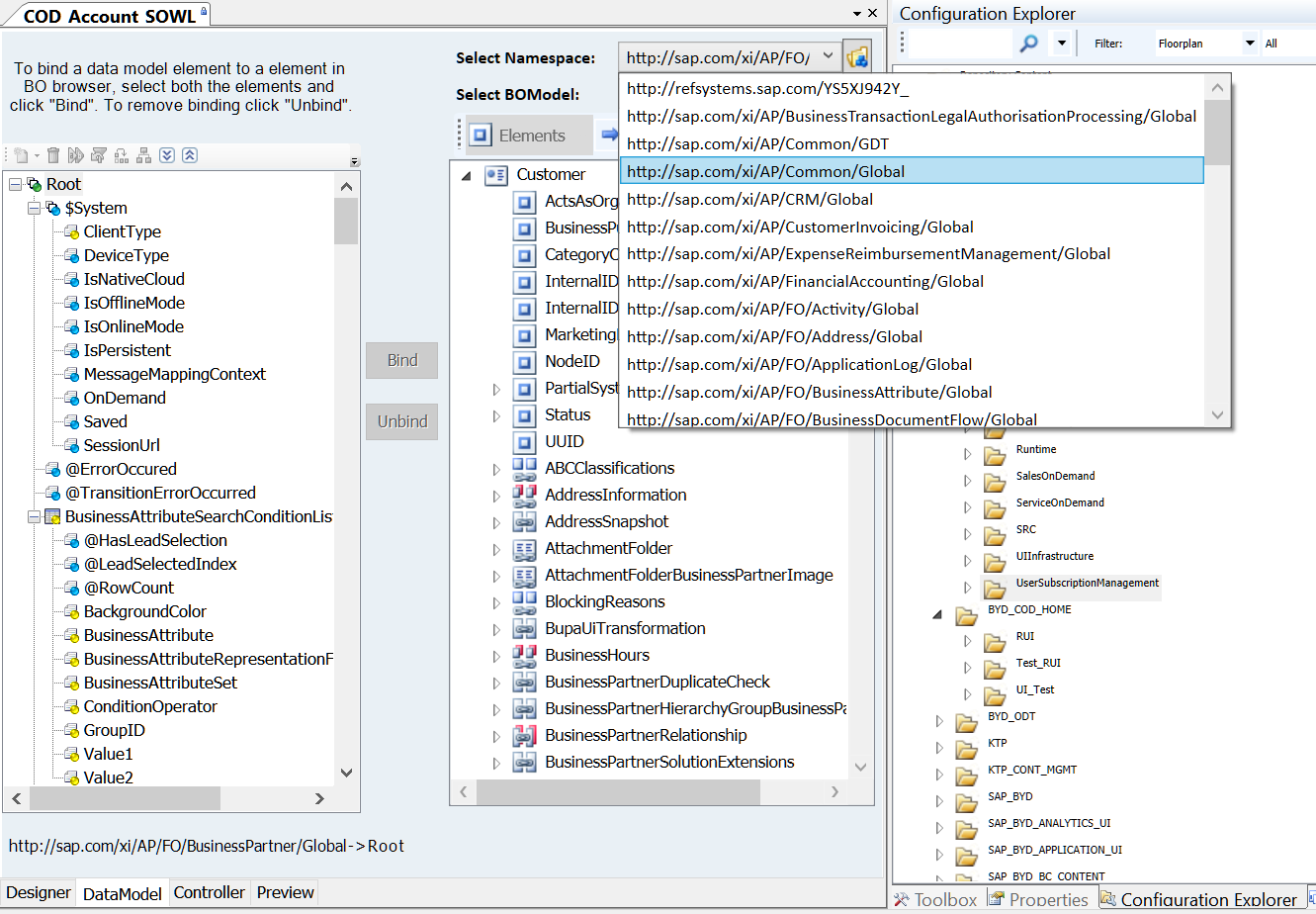1316x914 pixels.
Task: Click the Configuration Explorer search input field
Action: pyautogui.click(x=961, y=43)
